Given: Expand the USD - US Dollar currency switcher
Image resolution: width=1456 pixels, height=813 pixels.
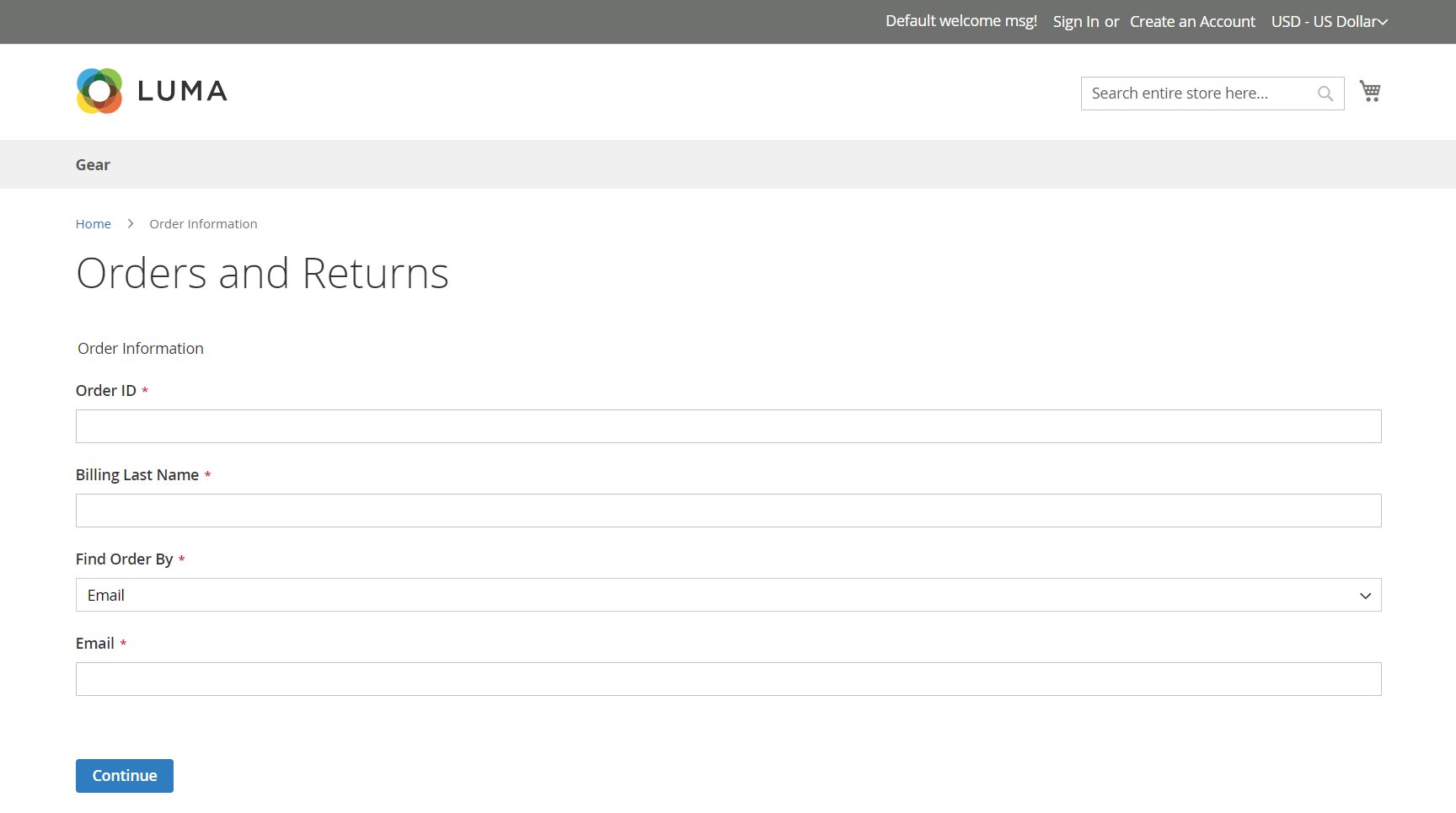Looking at the screenshot, I should click(x=1329, y=22).
